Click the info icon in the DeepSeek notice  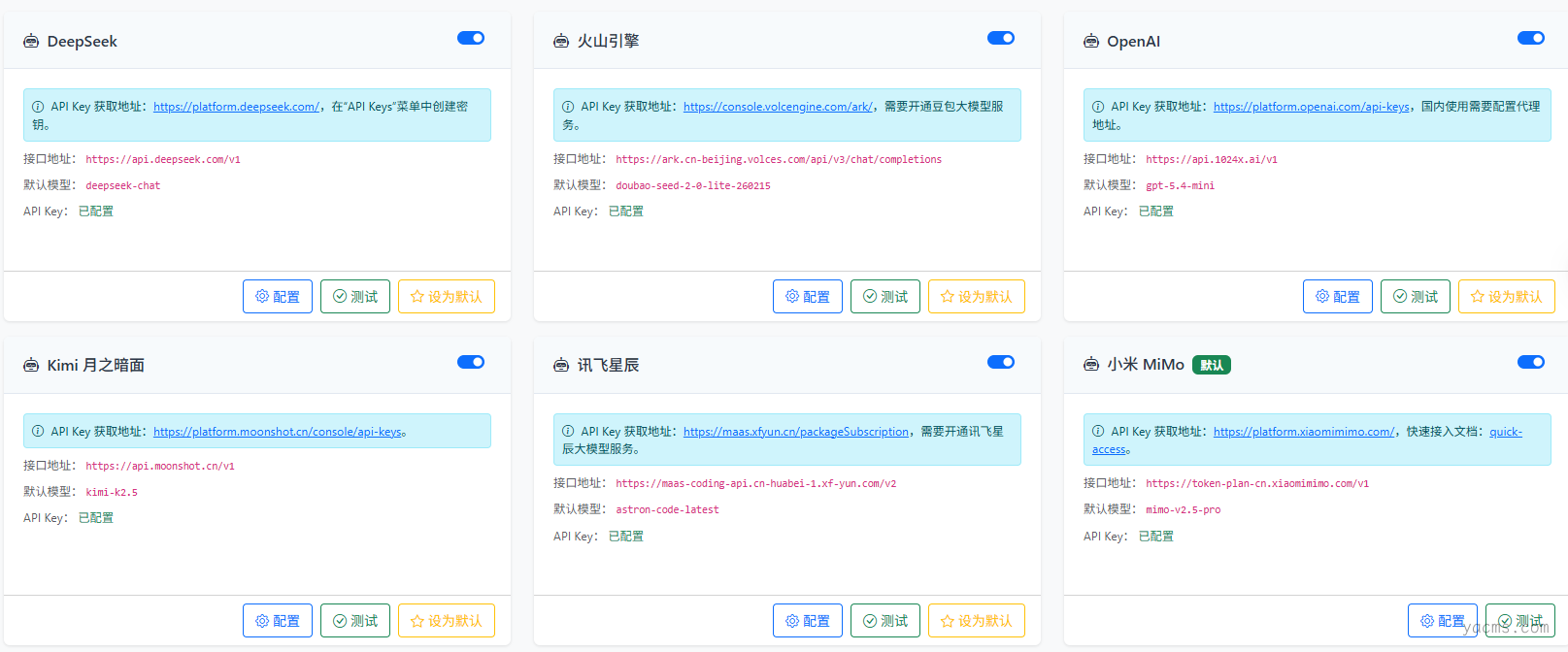coord(38,107)
